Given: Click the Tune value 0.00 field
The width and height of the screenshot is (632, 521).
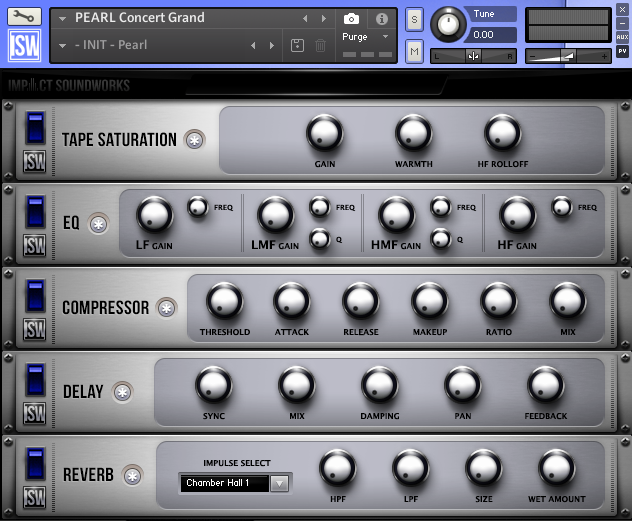Looking at the screenshot, I should pos(491,35).
